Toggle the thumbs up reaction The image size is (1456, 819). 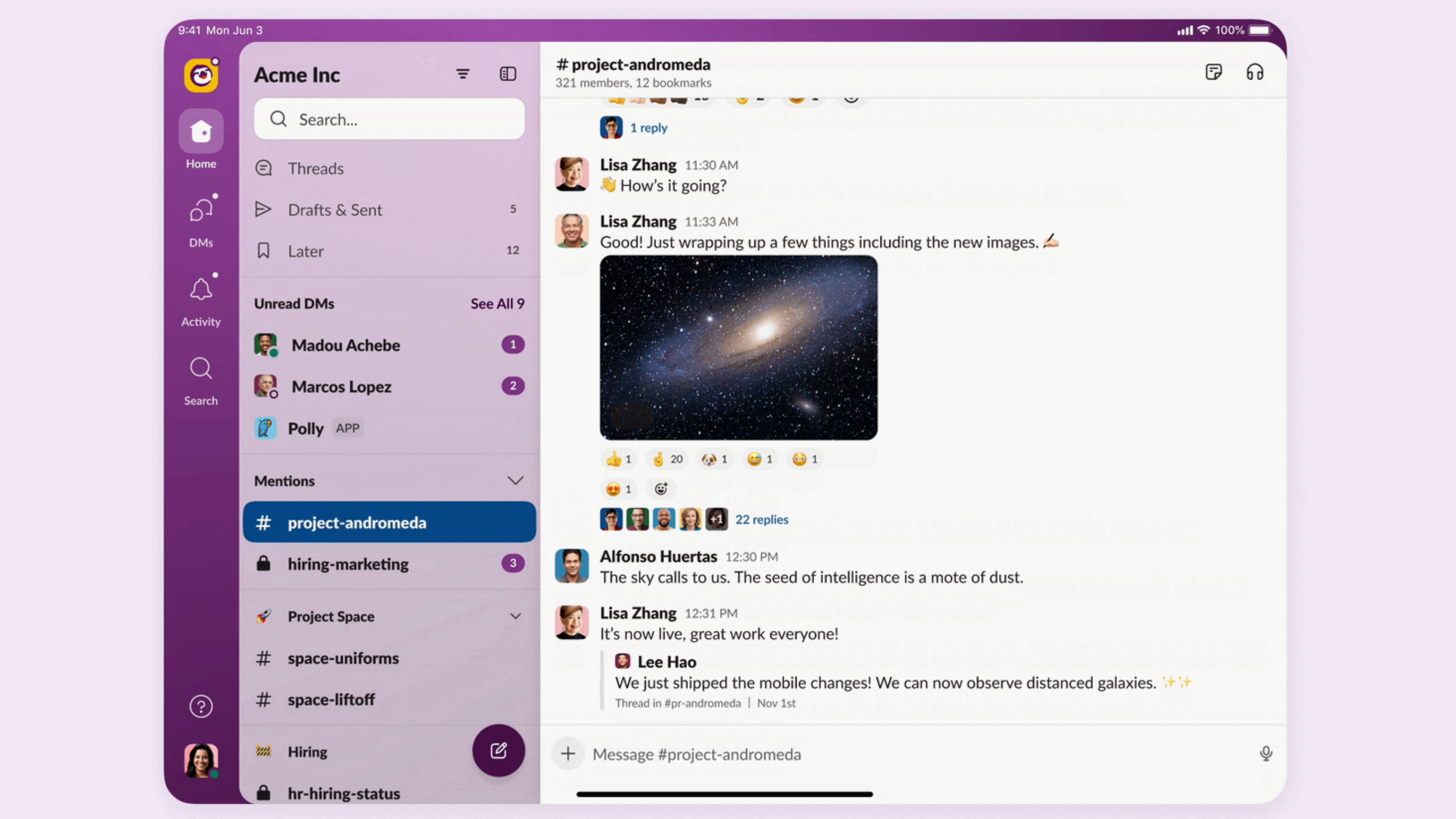(618, 459)
